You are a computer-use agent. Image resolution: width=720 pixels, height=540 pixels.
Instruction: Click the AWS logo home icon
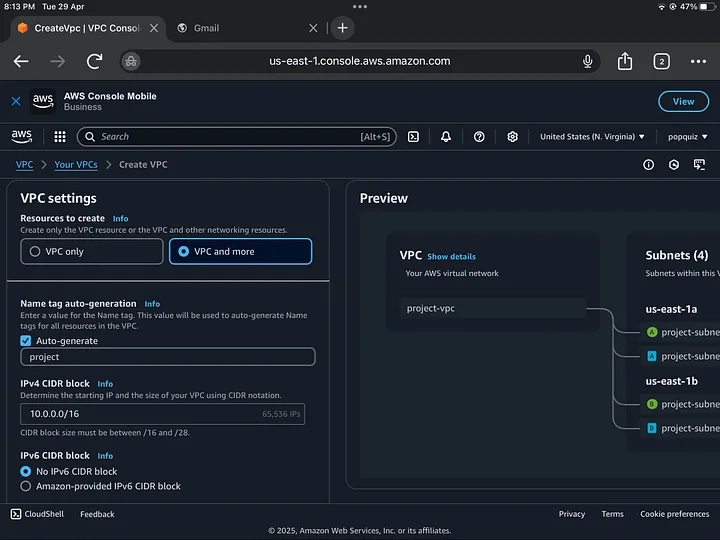pyautogui.click(x=22, y=136)
